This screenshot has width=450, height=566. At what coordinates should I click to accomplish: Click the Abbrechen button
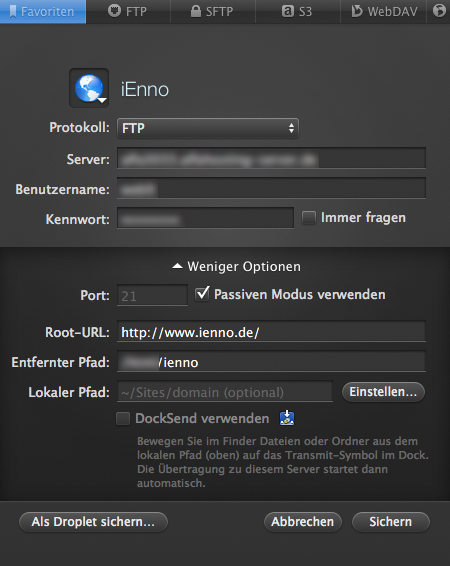pyautogui.click(x=302, y=522)
